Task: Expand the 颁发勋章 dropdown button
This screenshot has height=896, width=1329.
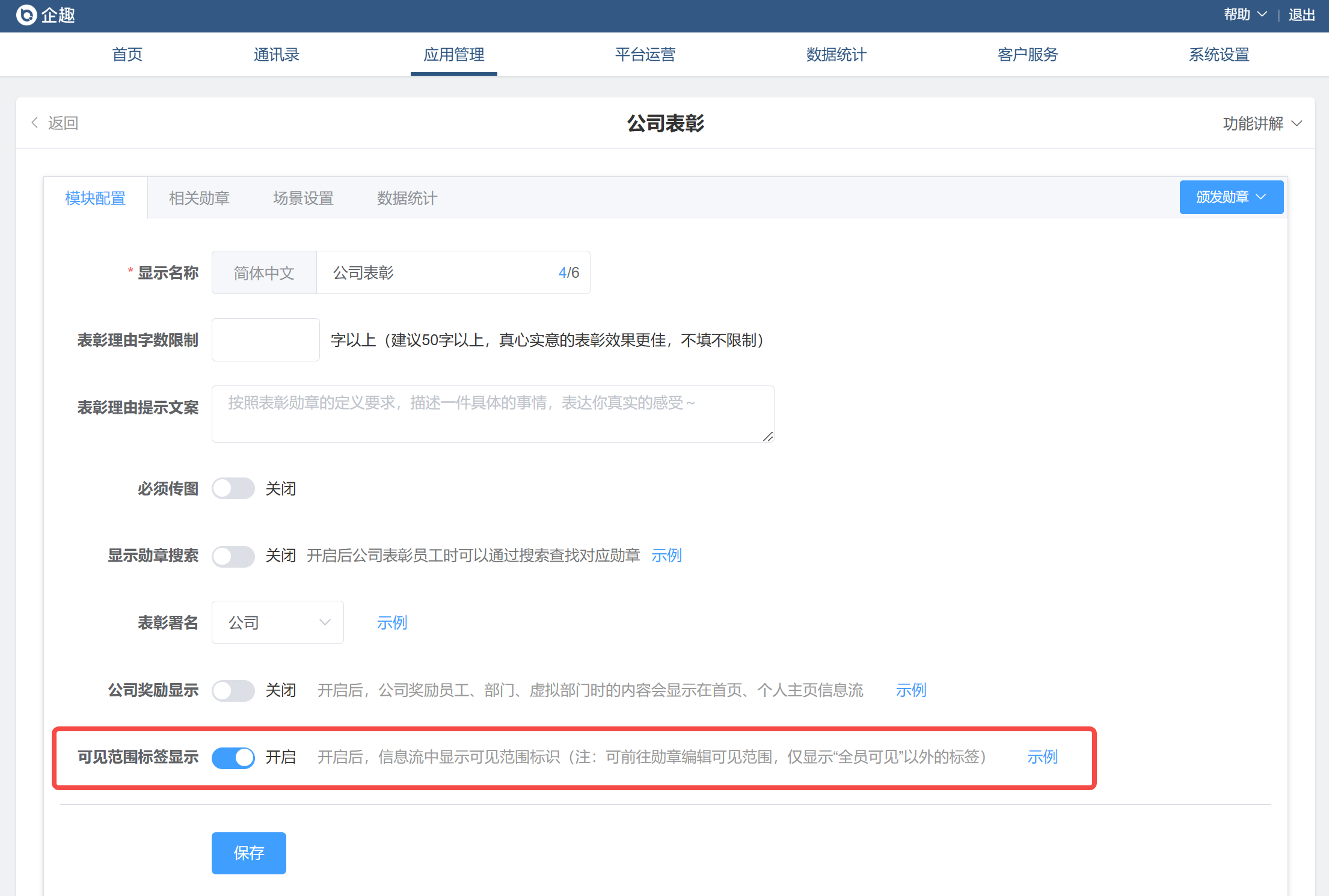Action: [x=1231, y=197]
